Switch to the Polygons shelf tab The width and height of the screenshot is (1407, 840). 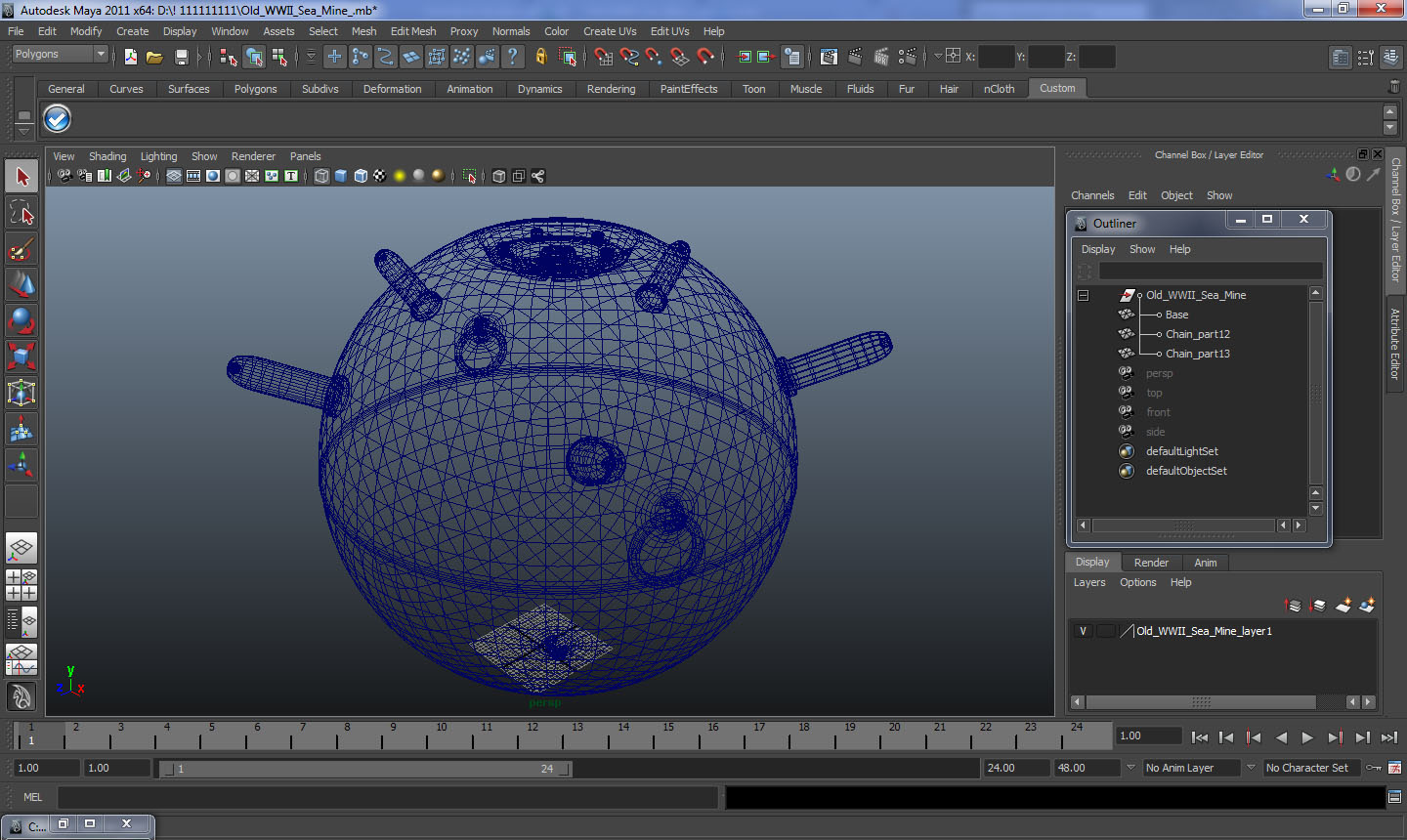[255, 89]
